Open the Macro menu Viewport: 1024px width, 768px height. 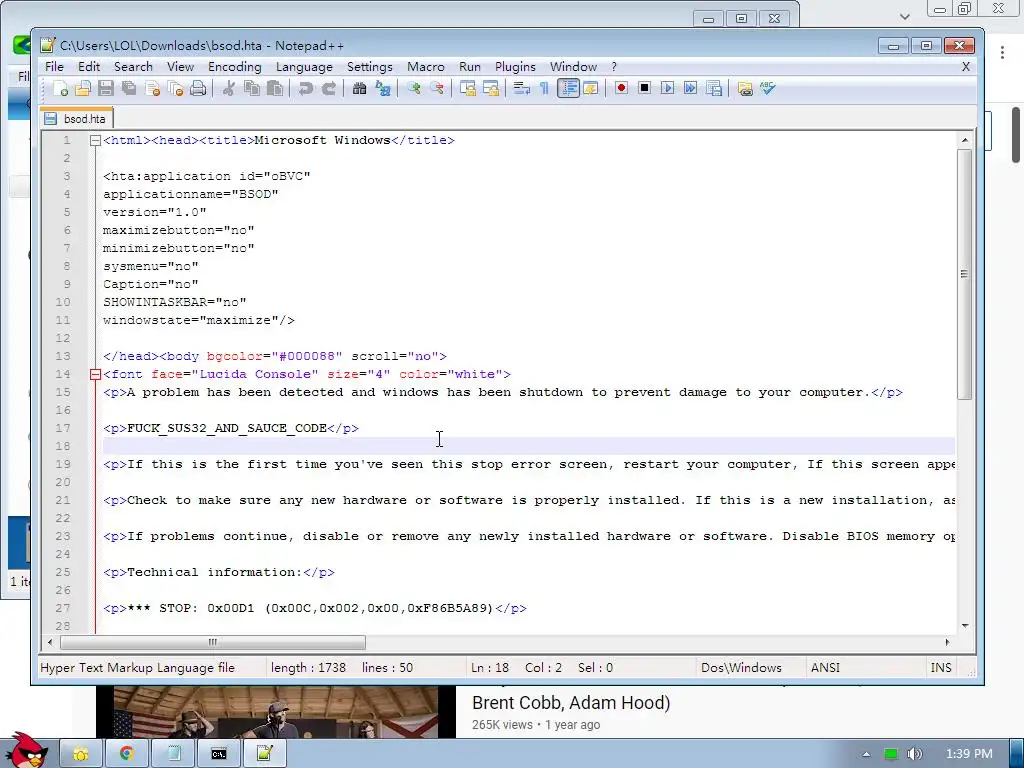pos(426,67)
